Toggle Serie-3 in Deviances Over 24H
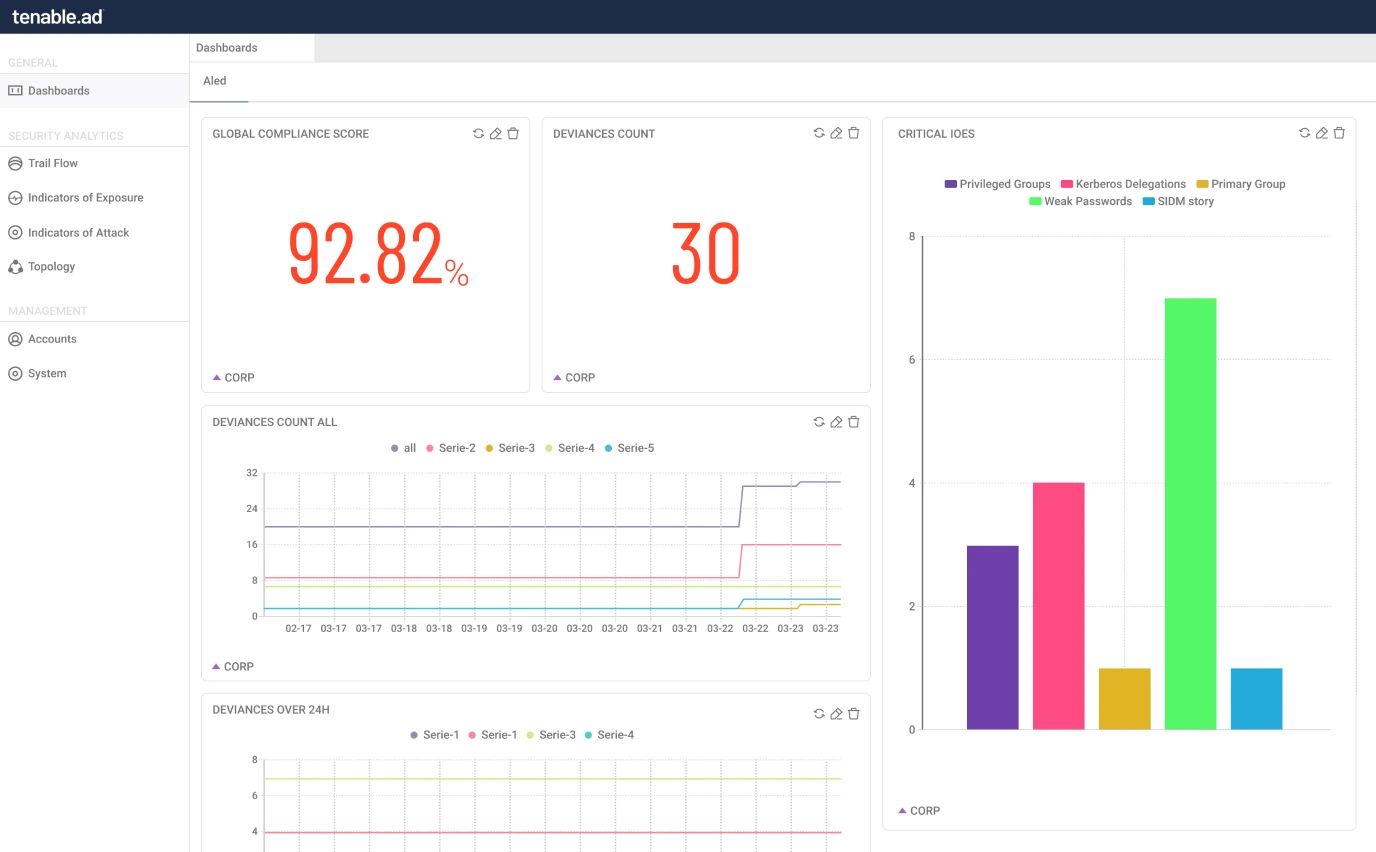This screenshot has height=852, width=1376. tap(551, 735)
